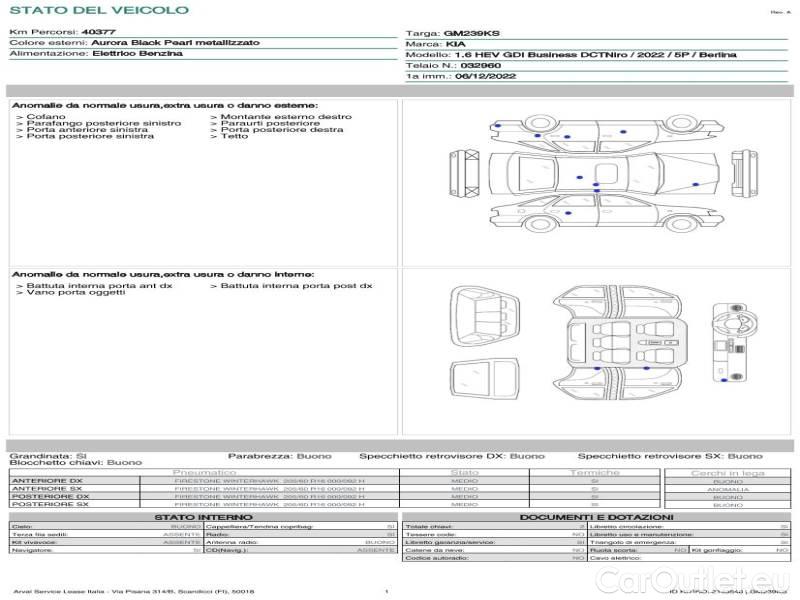The image size is (800, 600).
Task: Select the 'Tetto' exterior anomaly entry
Action: [x=234, y=136]
